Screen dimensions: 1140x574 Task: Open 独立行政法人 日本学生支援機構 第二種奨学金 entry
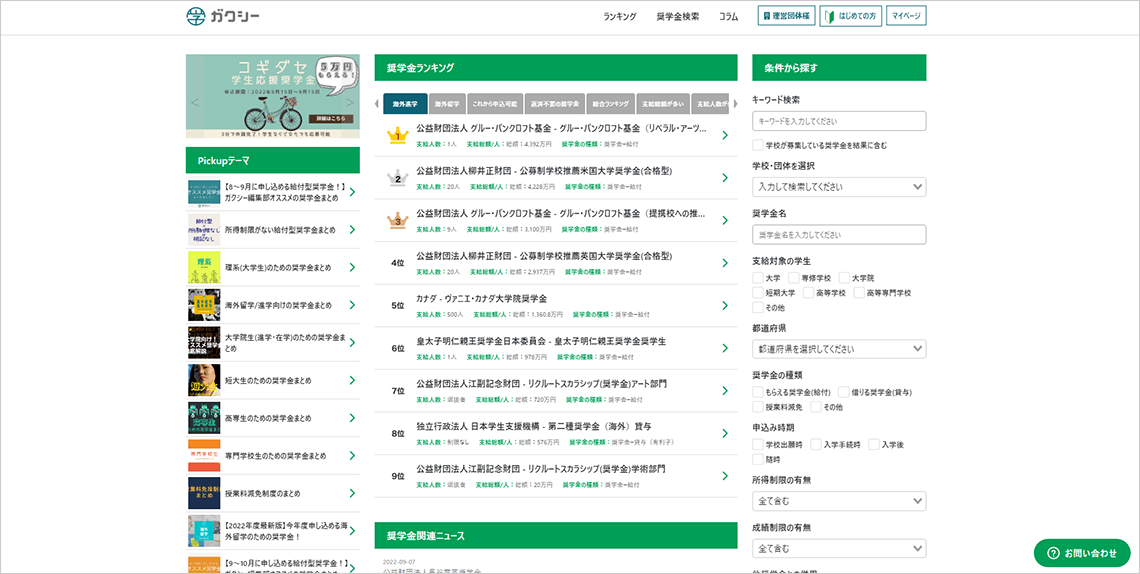(534, 427)
